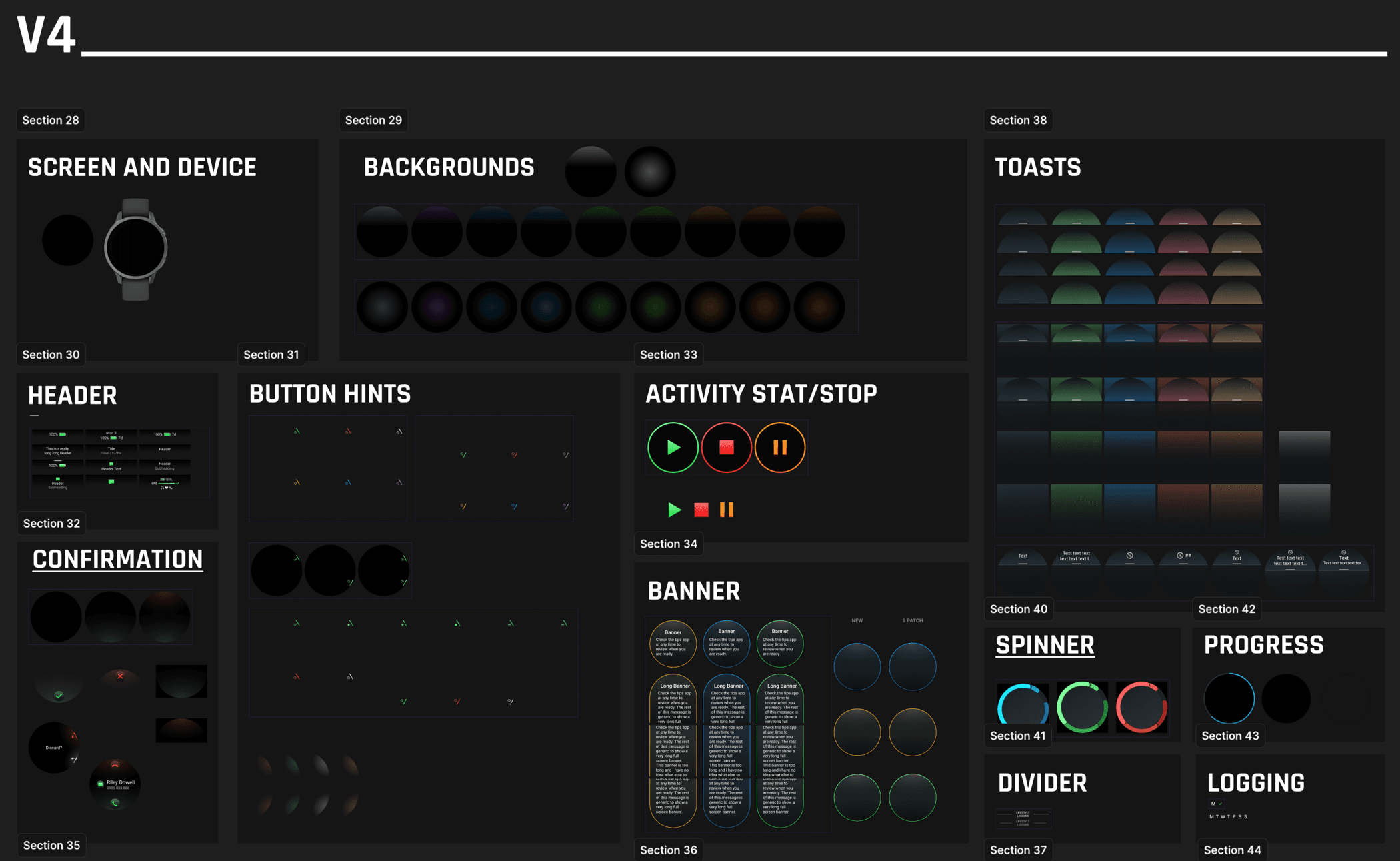
Task: Select the green short Banner component
Action: (x=779, y=644)
